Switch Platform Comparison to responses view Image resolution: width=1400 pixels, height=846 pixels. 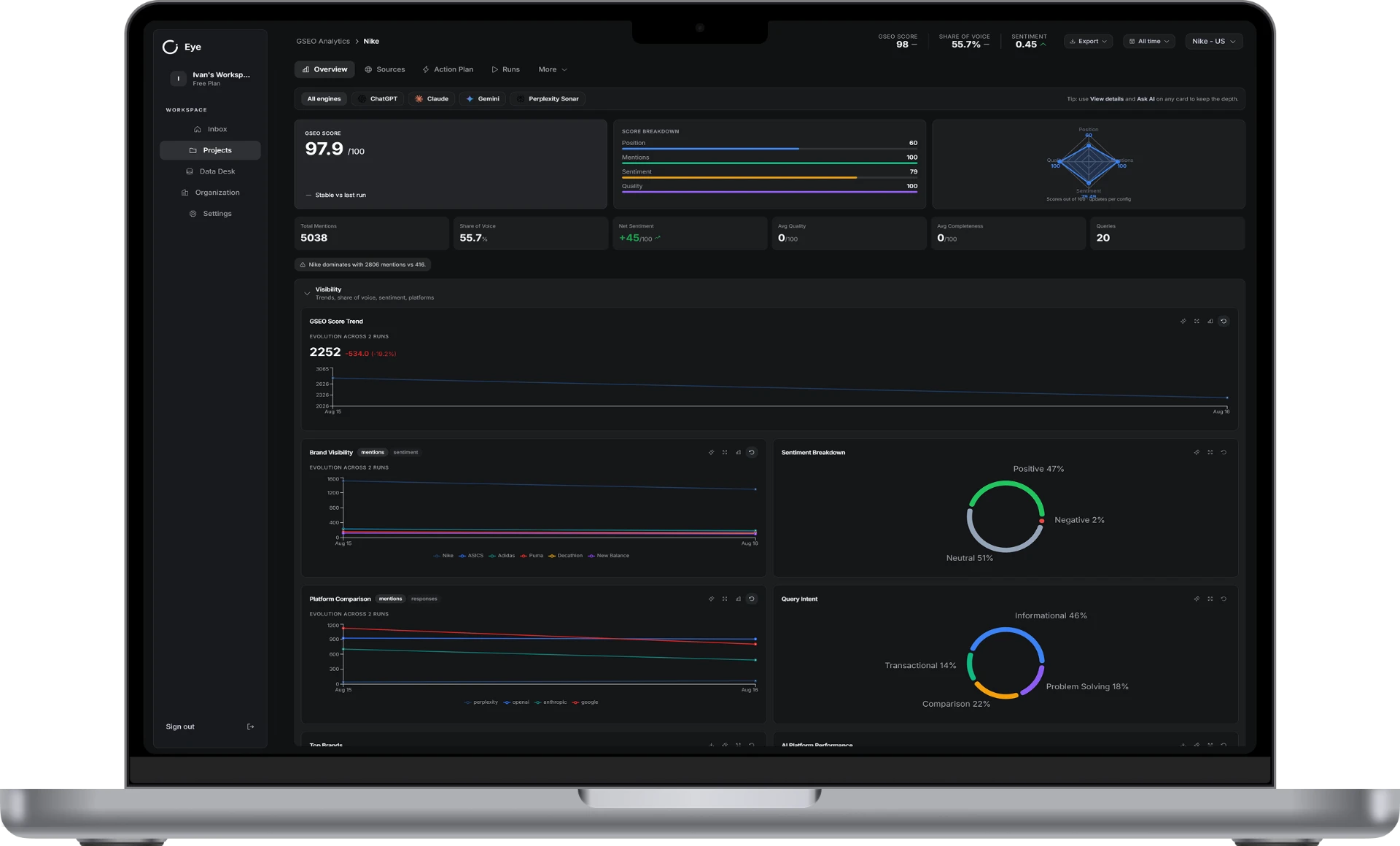[424, 599]
